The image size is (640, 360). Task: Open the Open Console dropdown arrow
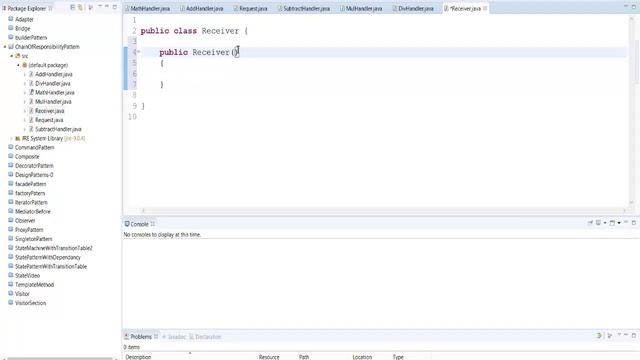pos(619,223)
